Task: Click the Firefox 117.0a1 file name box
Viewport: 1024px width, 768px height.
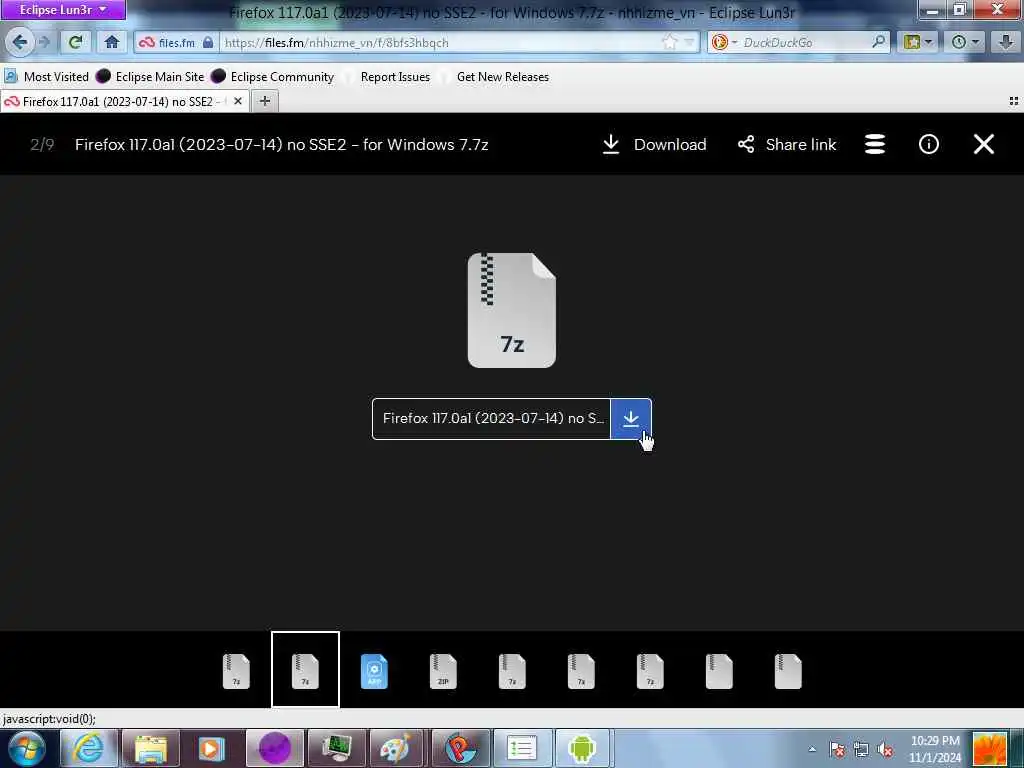Action: click(x=491, y=419)
